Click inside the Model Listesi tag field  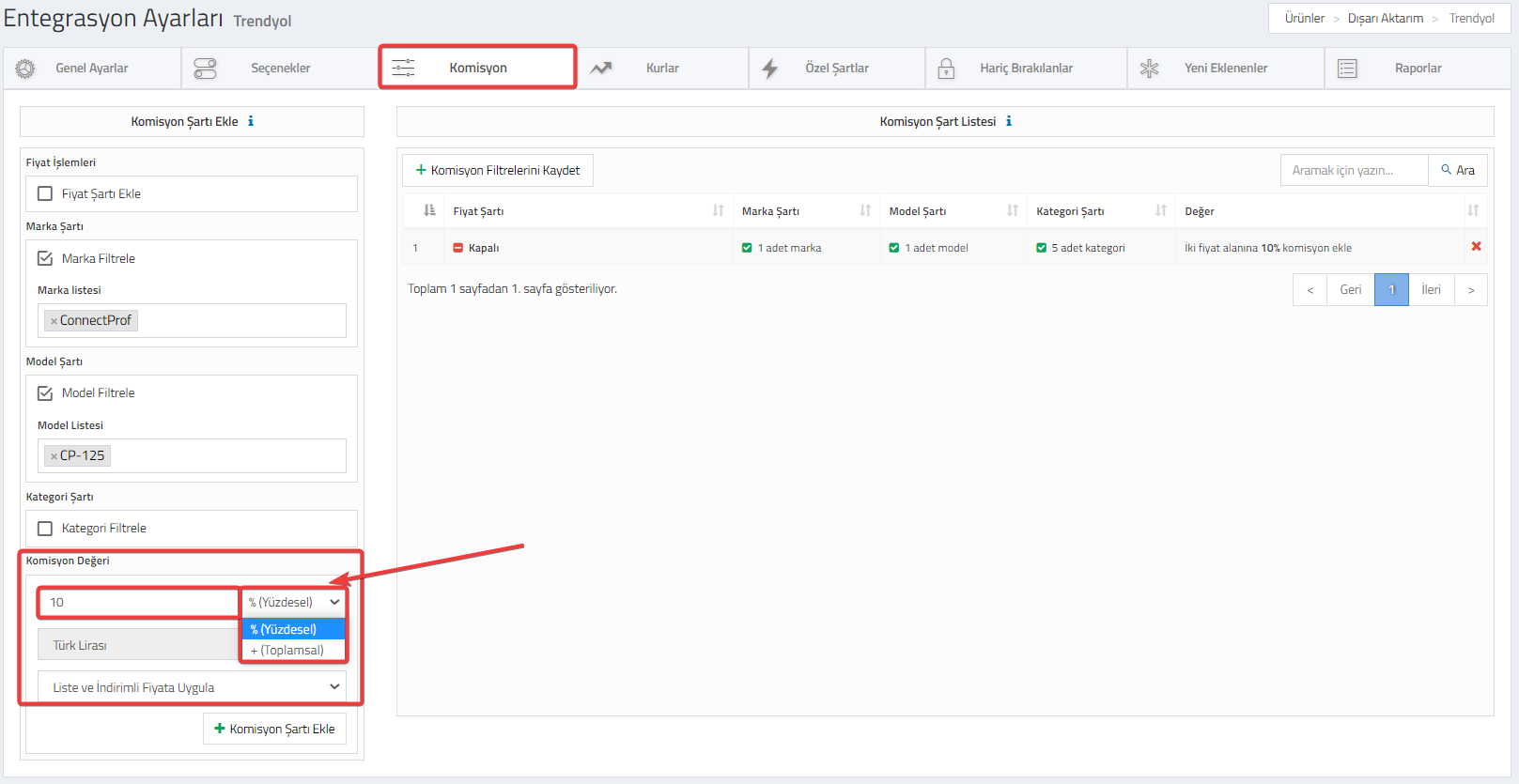(192, 455)
